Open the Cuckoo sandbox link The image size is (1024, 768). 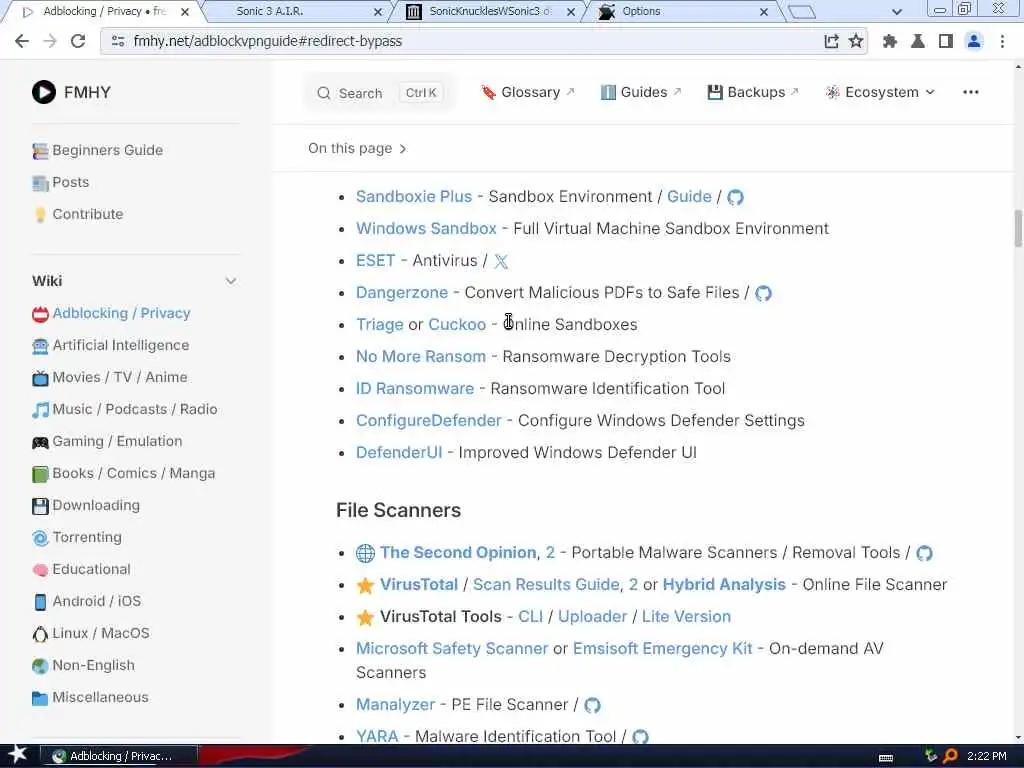click(457, 325)
